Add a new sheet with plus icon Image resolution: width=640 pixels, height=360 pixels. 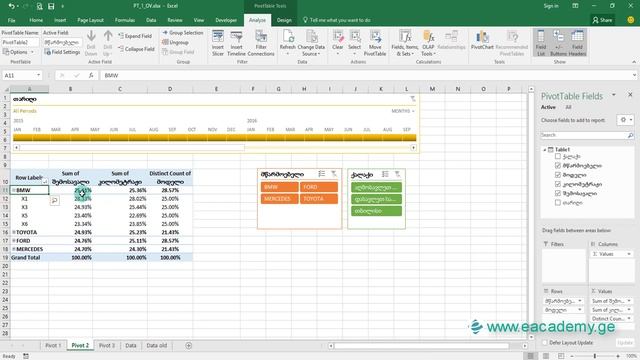(189, 346)
